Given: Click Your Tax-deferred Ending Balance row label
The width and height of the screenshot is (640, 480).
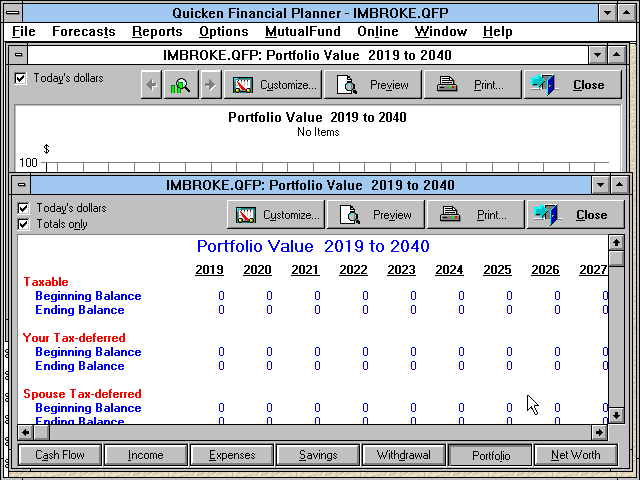Looking at the screenshot, I should 80,366.
